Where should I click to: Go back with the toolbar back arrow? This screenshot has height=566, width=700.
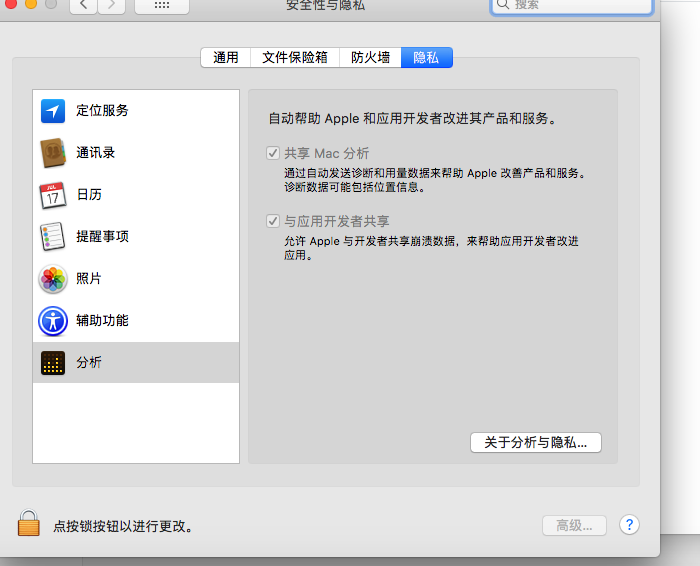pyautogui.click(x=83, y=6)
